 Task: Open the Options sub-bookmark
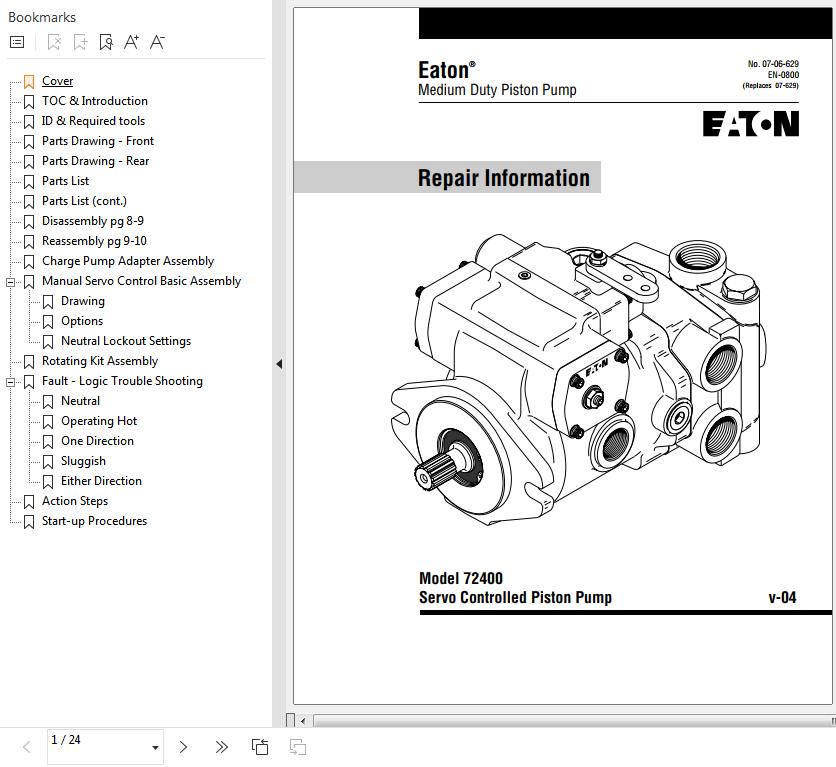82,321
